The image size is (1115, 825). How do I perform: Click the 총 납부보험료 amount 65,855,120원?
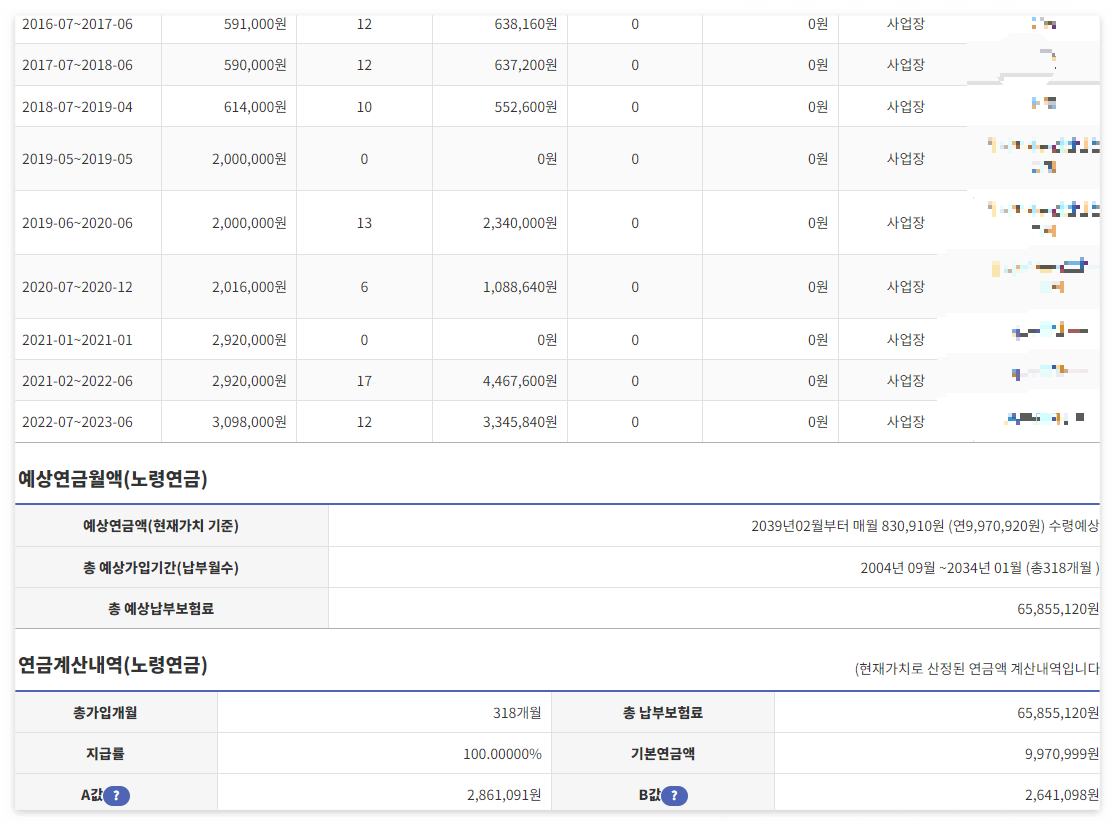click(x=1045, y=713)
